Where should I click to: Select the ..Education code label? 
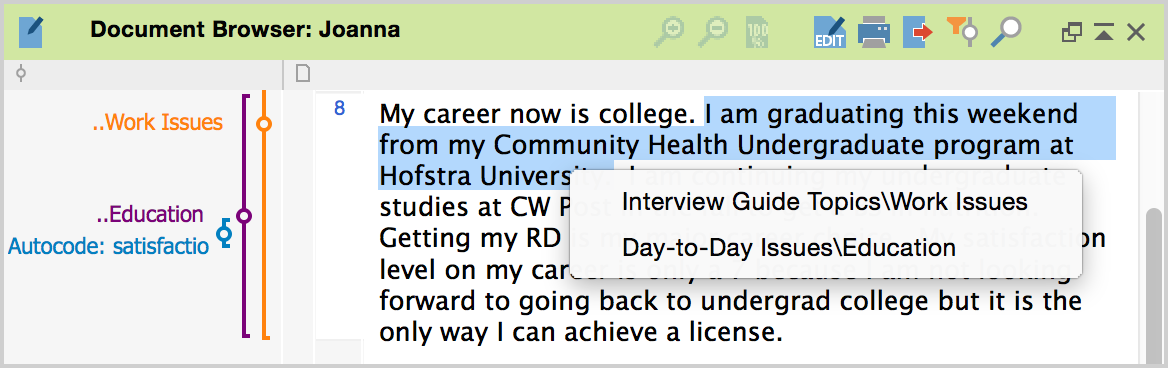coord(150,215)
